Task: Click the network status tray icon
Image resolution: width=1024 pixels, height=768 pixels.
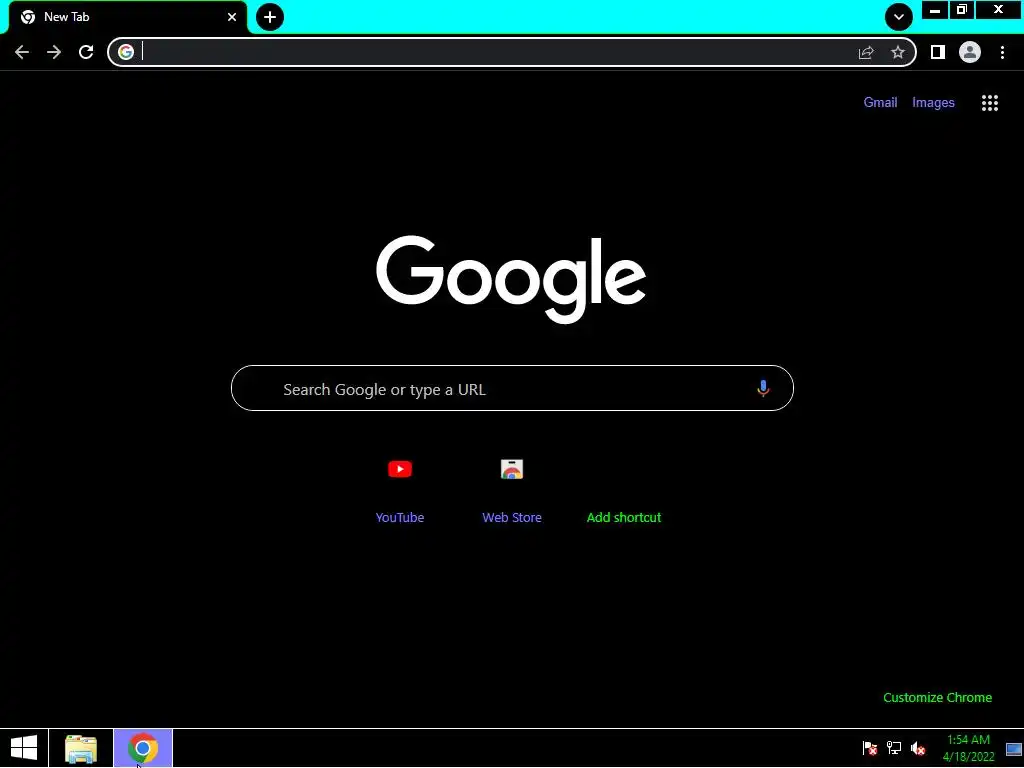Action: (x=894, y=748)
